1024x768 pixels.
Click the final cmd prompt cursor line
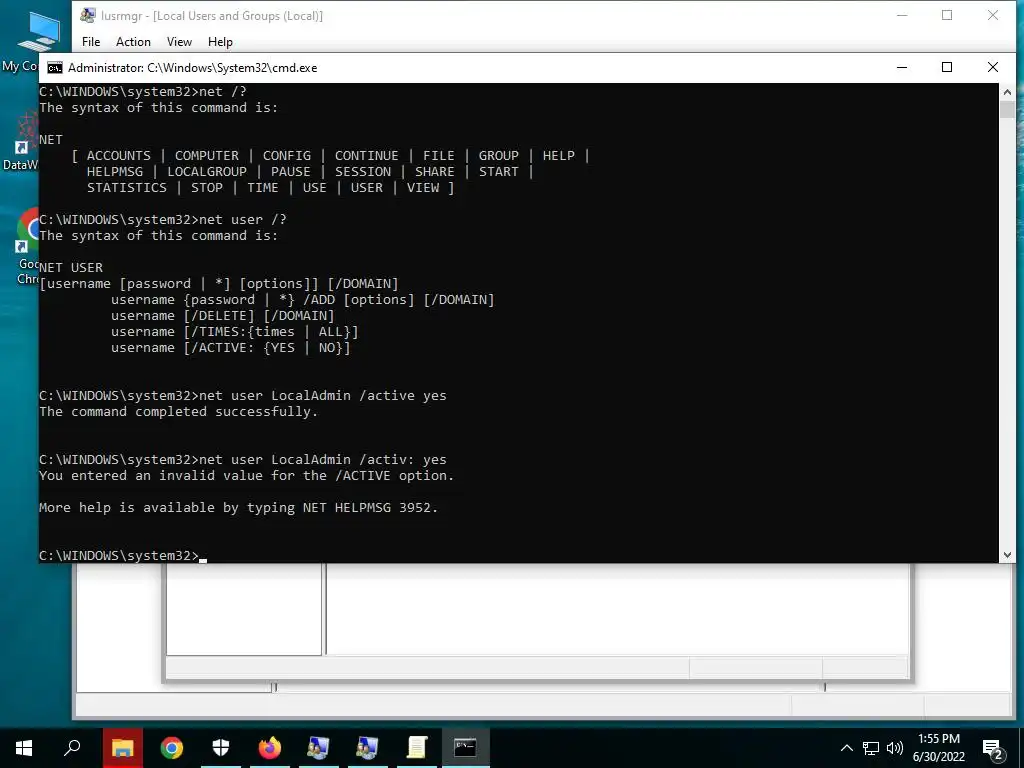point(123,556)
